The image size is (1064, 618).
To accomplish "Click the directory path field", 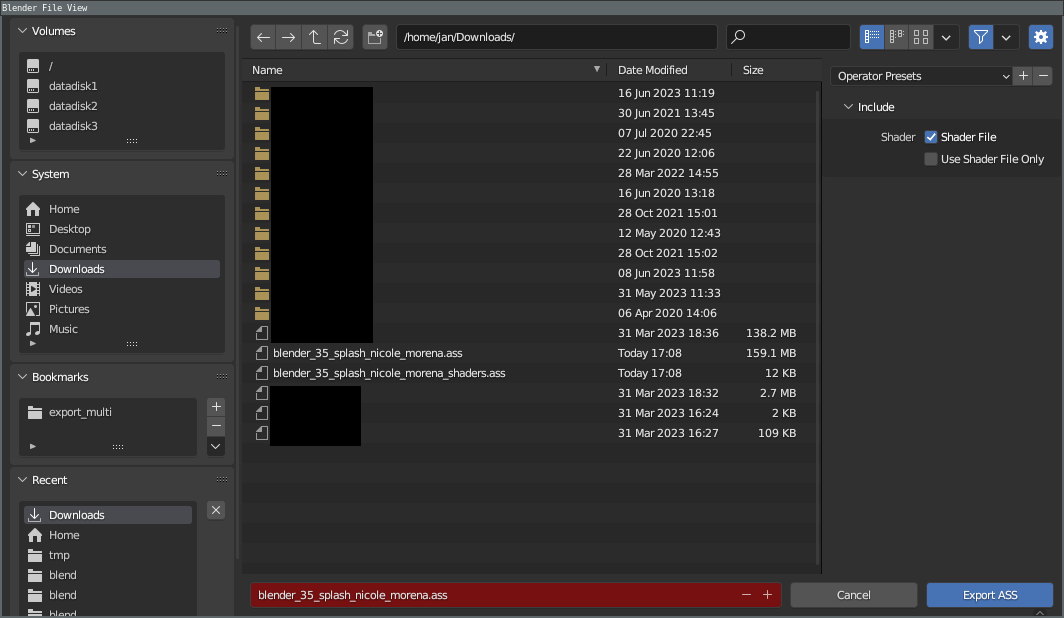I will pos(556,37).
